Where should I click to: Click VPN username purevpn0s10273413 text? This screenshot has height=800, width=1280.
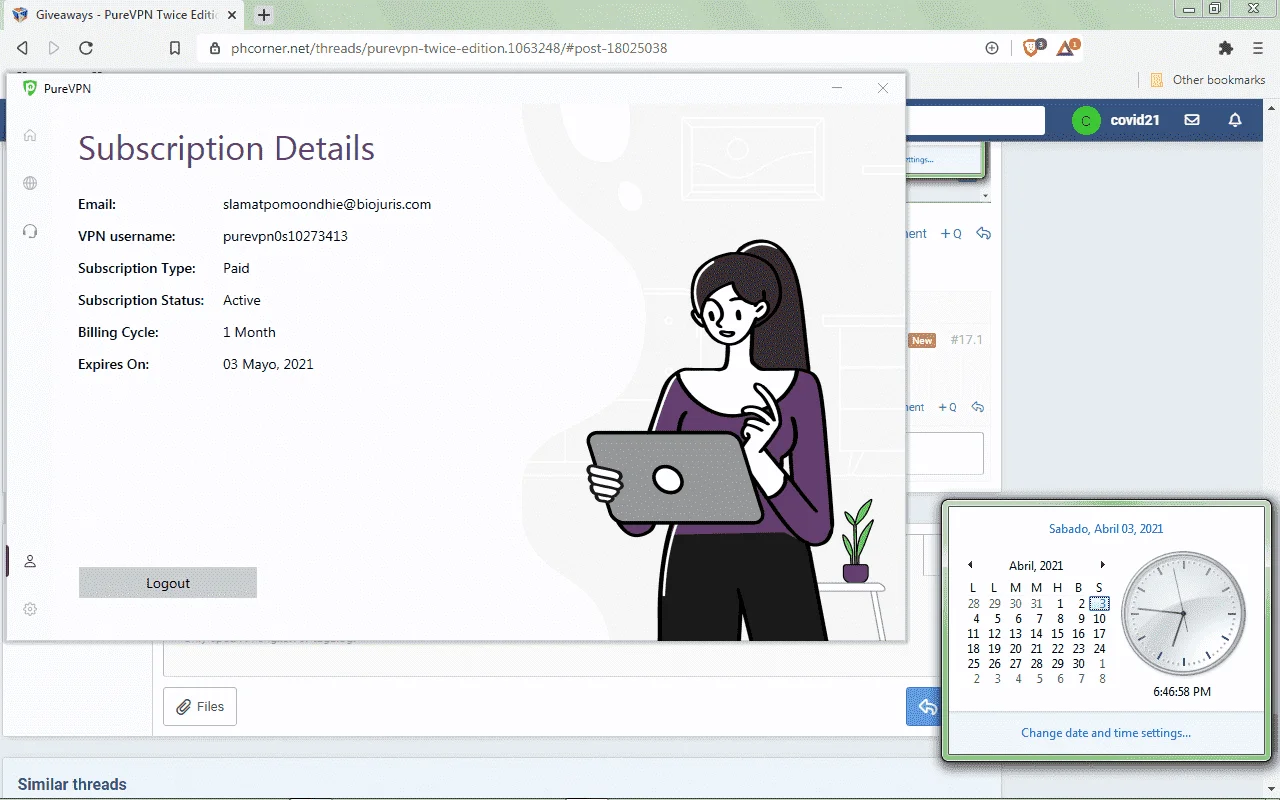tap(285, 236)
